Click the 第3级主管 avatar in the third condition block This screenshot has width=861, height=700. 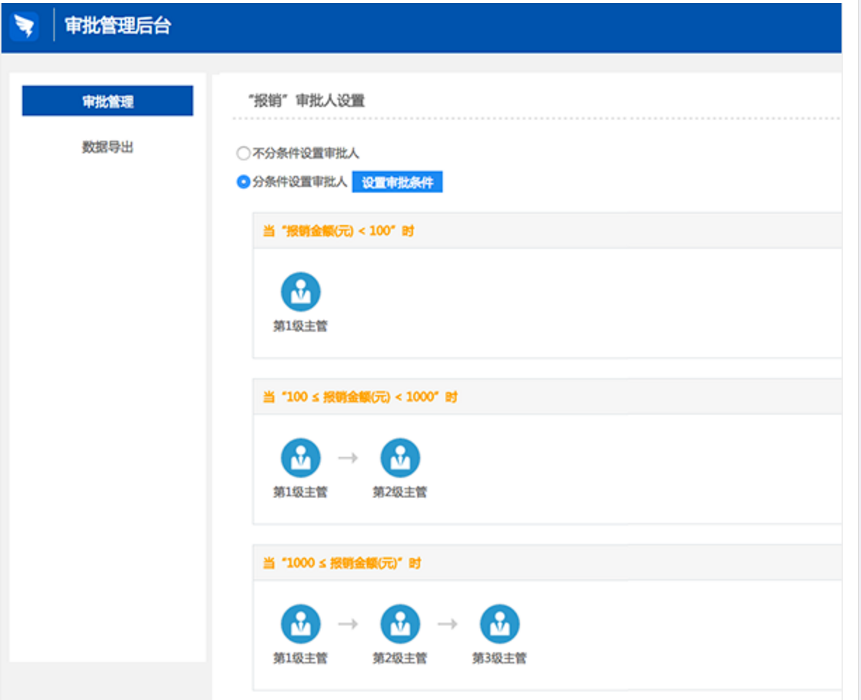point(500,622)
